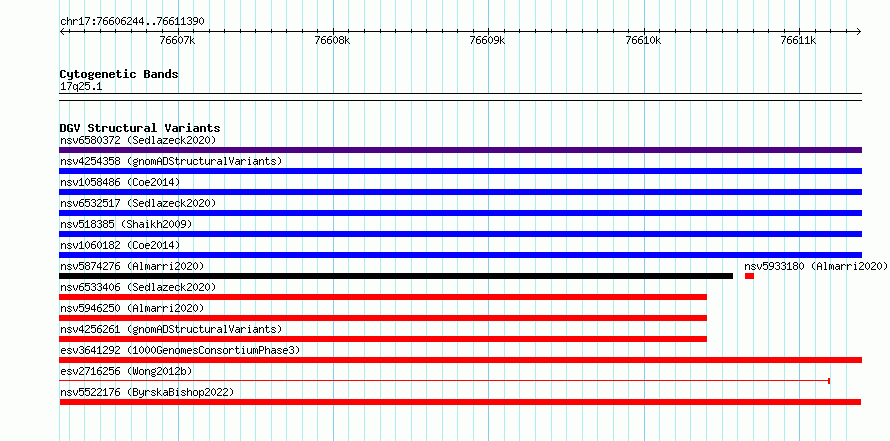Open variant label nsv5933180 (Almarri2020)
This screenshot has width=890, height=441.
[x=816, y=266]
